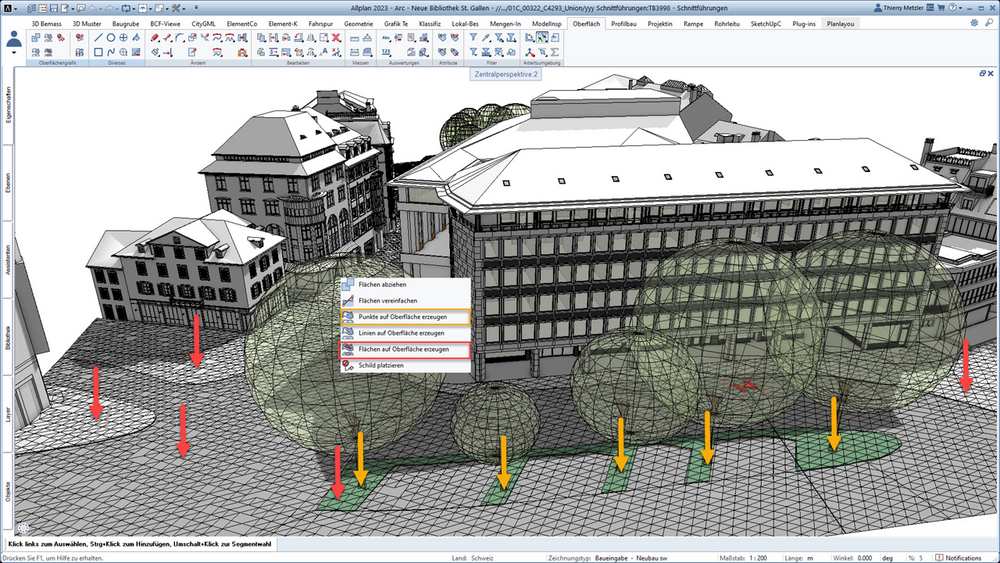Click the search magnifier icon at top right
The width and height of the screenshot is (1000, 563).
tap(989, 23)
